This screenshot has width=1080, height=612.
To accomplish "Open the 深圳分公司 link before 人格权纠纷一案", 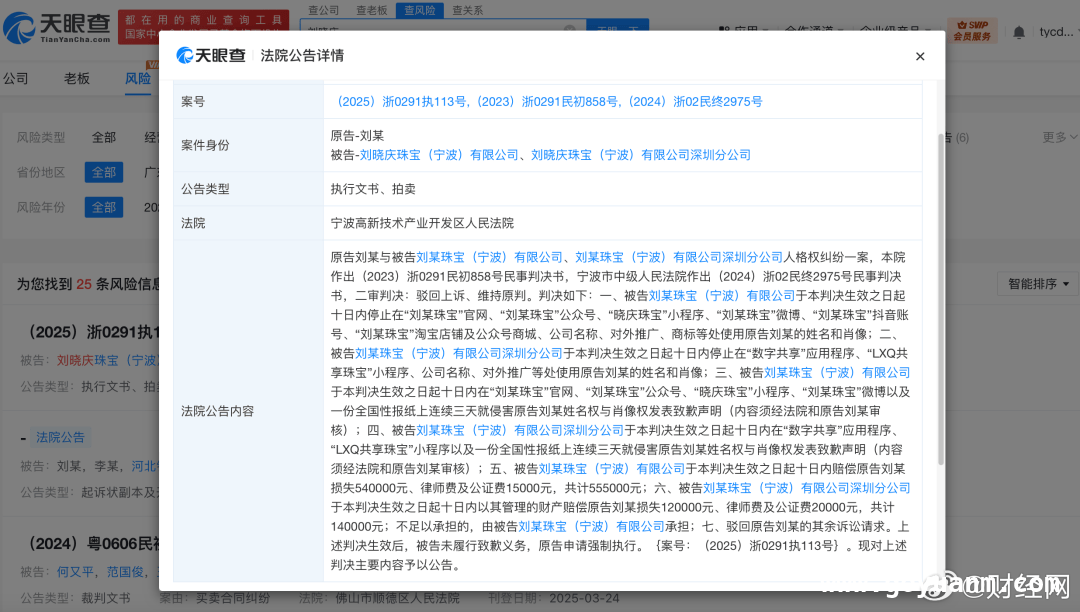I will (679, 257).
